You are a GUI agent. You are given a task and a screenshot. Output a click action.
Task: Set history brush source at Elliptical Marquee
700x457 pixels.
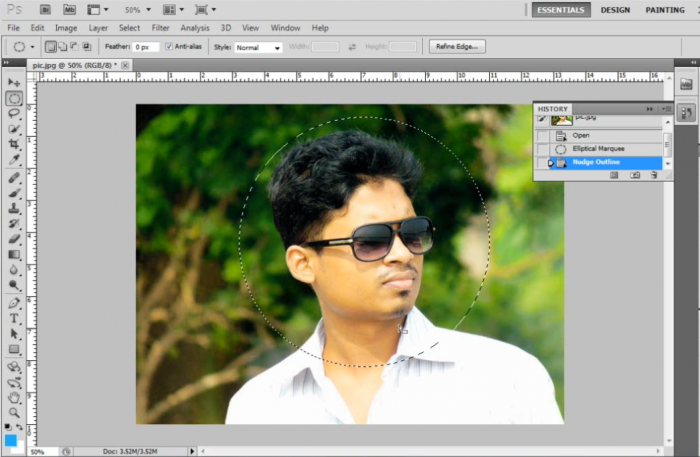[542, 149]
